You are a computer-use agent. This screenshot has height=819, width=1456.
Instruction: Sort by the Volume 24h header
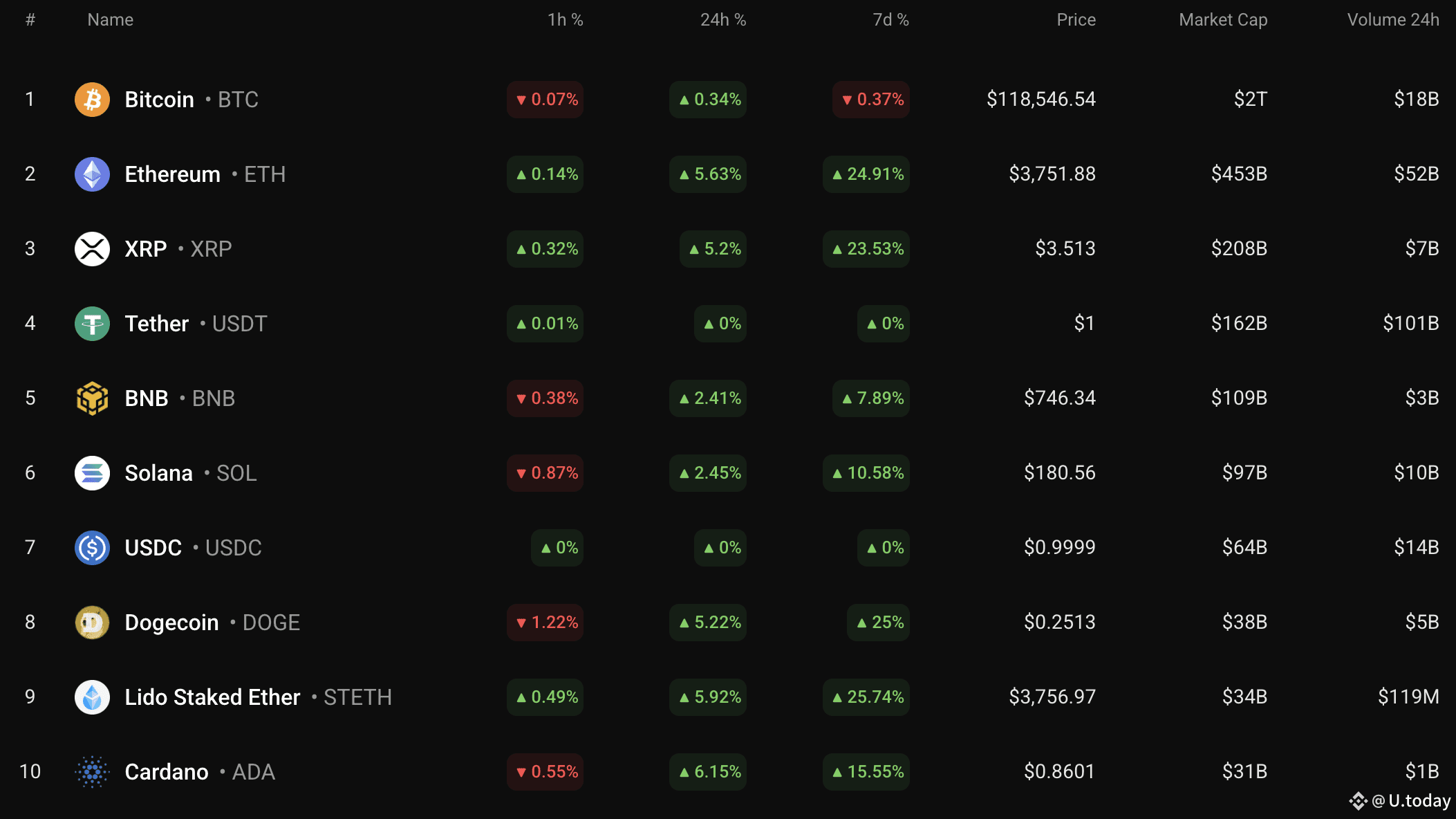[x=1393, y=20]
